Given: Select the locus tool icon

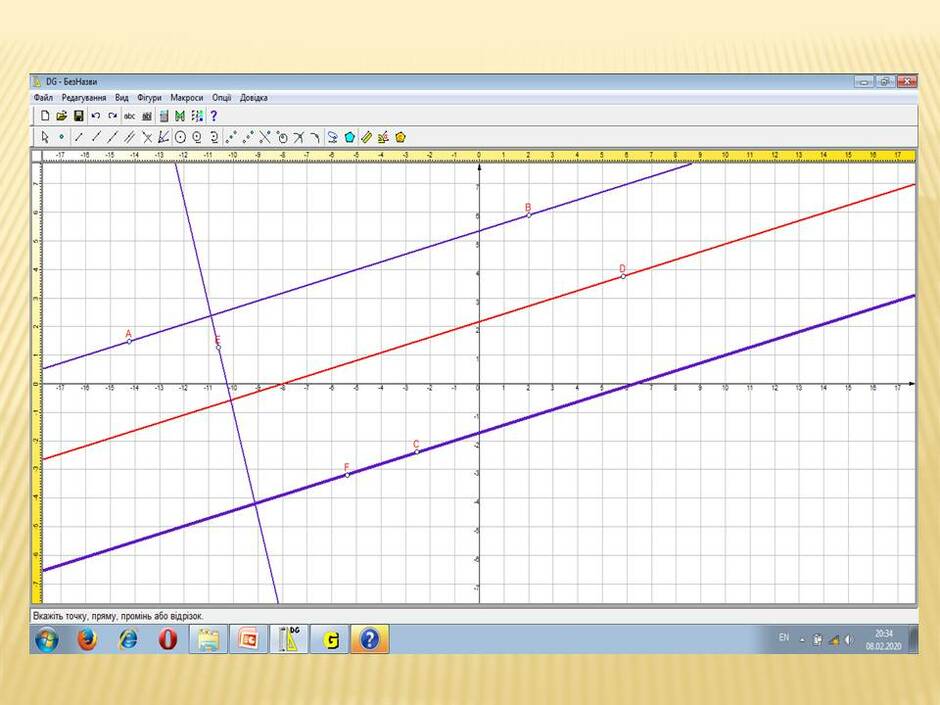Looking at the screenshot, I should pos(333,137).
